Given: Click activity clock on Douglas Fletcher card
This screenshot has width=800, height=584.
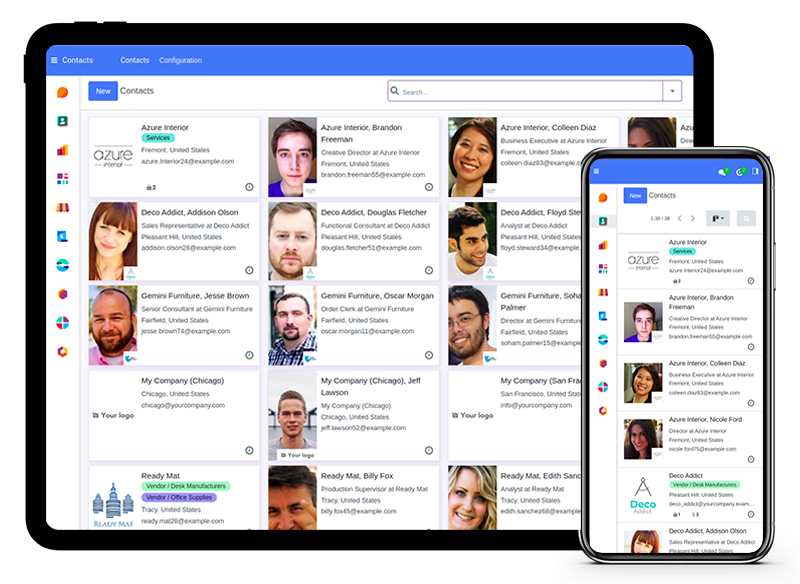Looking at the screenshot, I should point(429,270).
